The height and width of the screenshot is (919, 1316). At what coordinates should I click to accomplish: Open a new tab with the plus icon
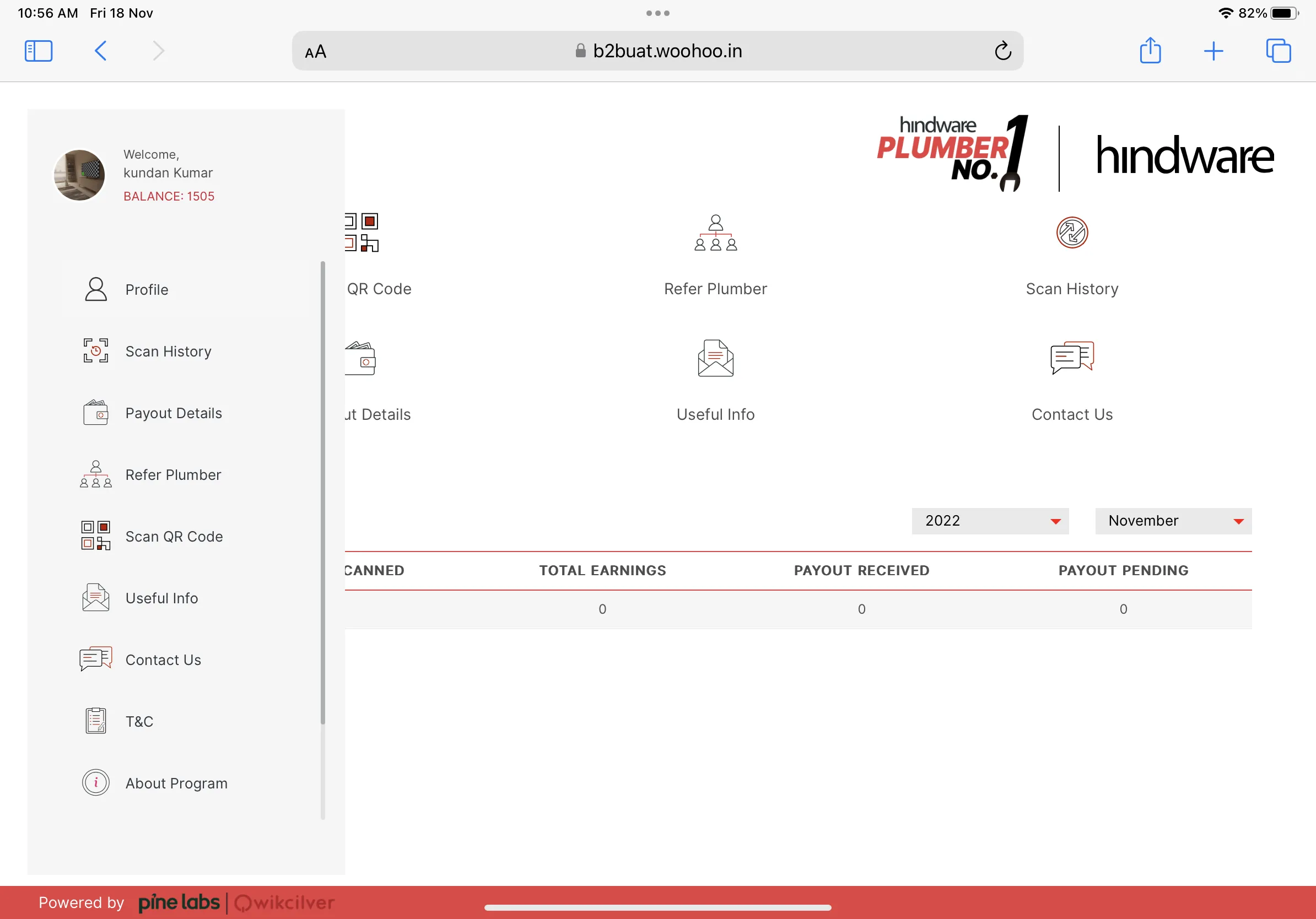tap(1213, 51)
